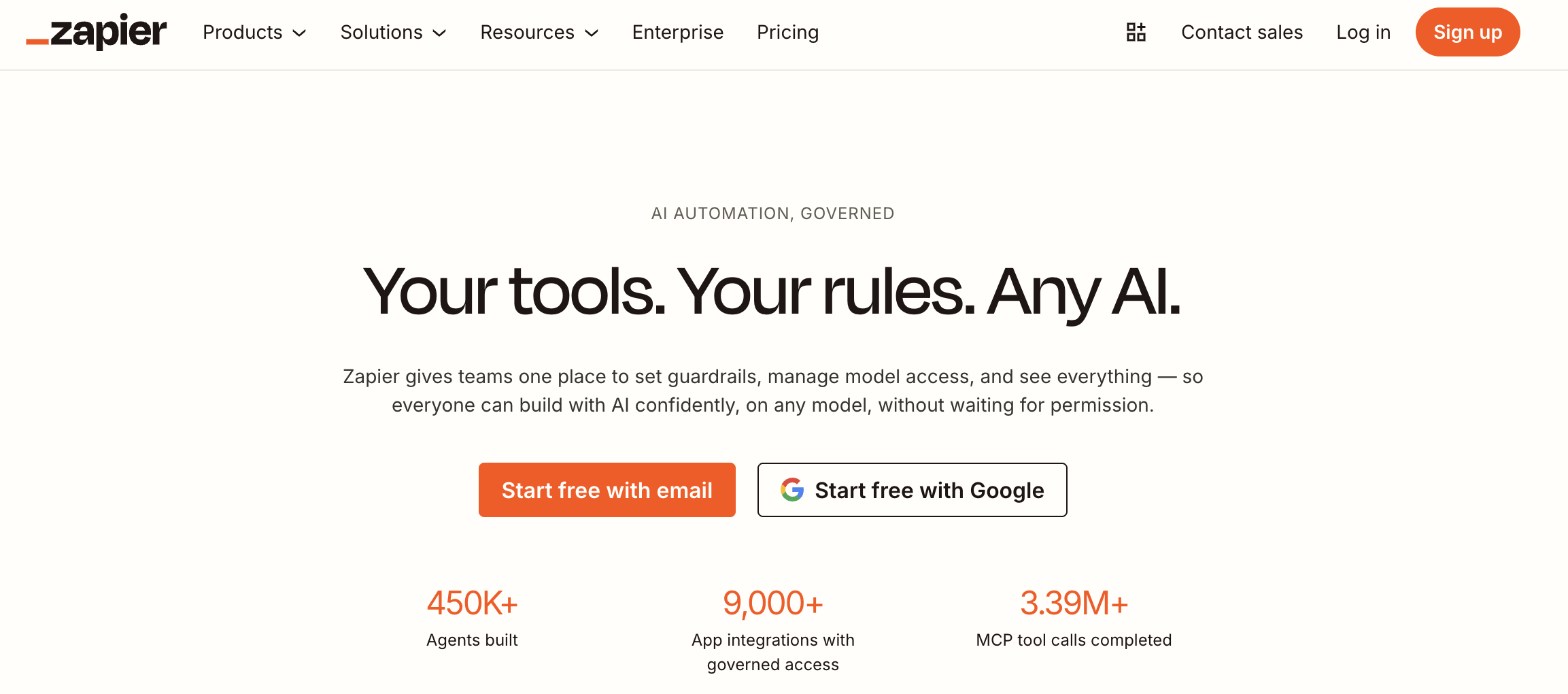Click Contact sales link
The width and height of the screenshot is (1568, 694).
click(x=1242, y=32)
